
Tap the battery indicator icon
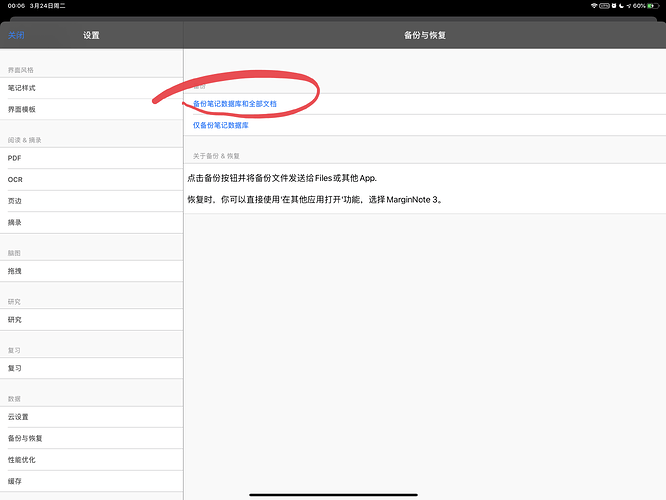pyautogui.click(x=653, y=6)
